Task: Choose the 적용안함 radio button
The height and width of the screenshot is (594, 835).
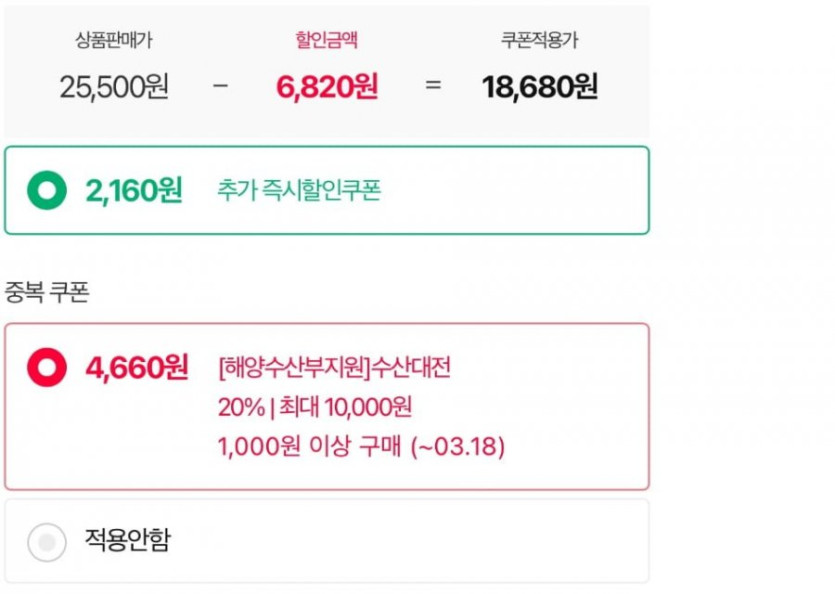Action: point(46,542)
